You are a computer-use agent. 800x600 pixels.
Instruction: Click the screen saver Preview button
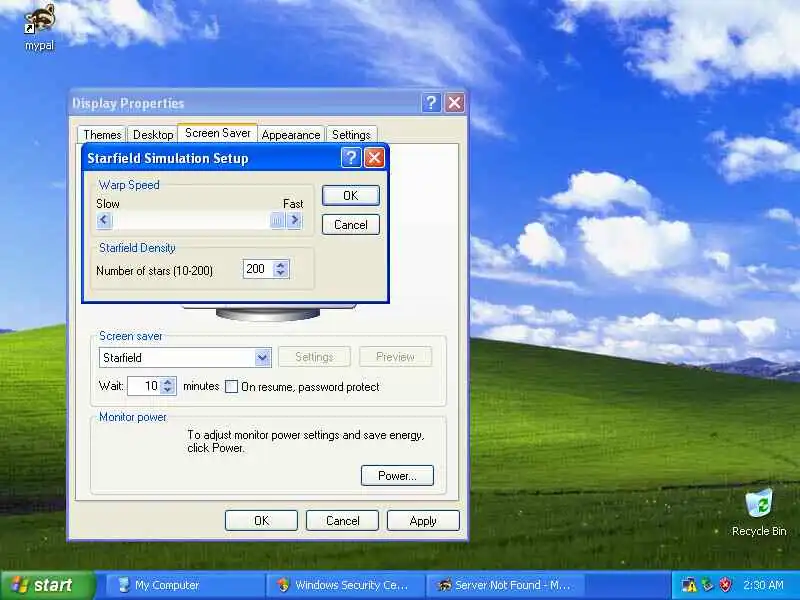[x=395, y=357]
